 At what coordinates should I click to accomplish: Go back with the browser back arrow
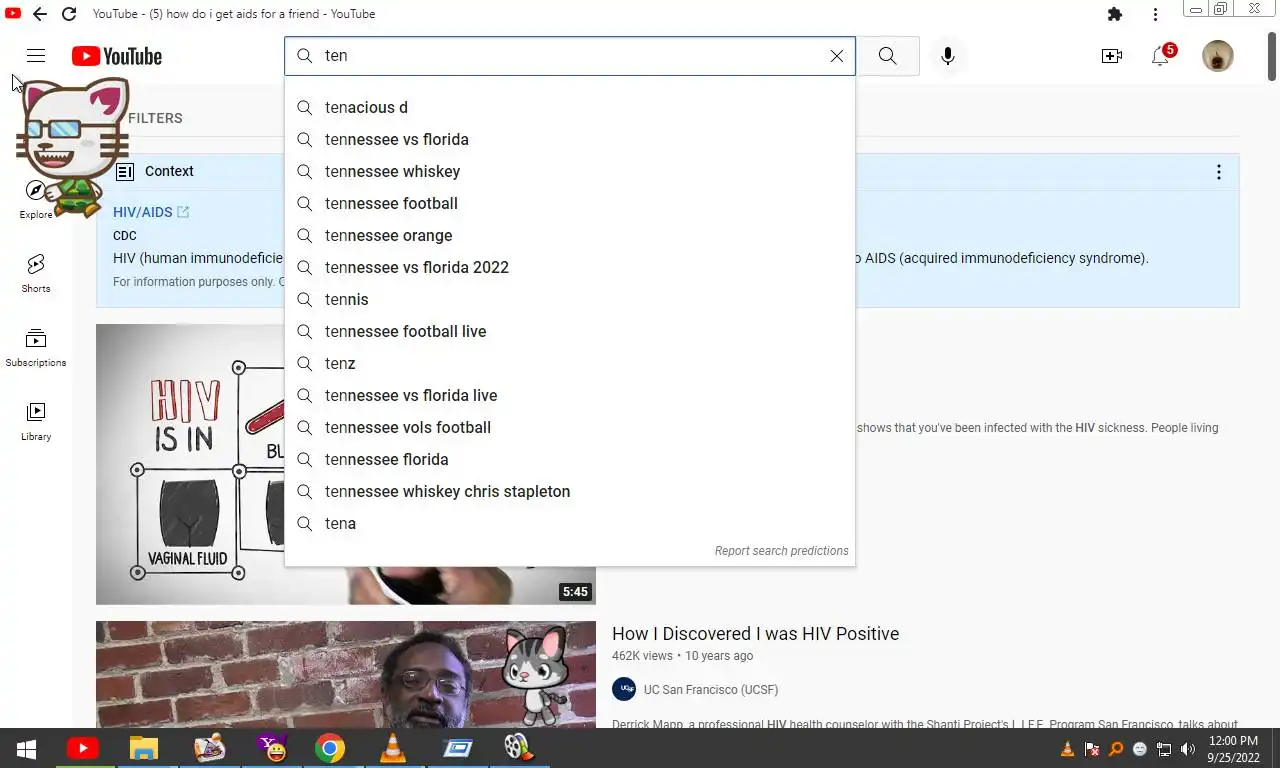click(39, 14)
